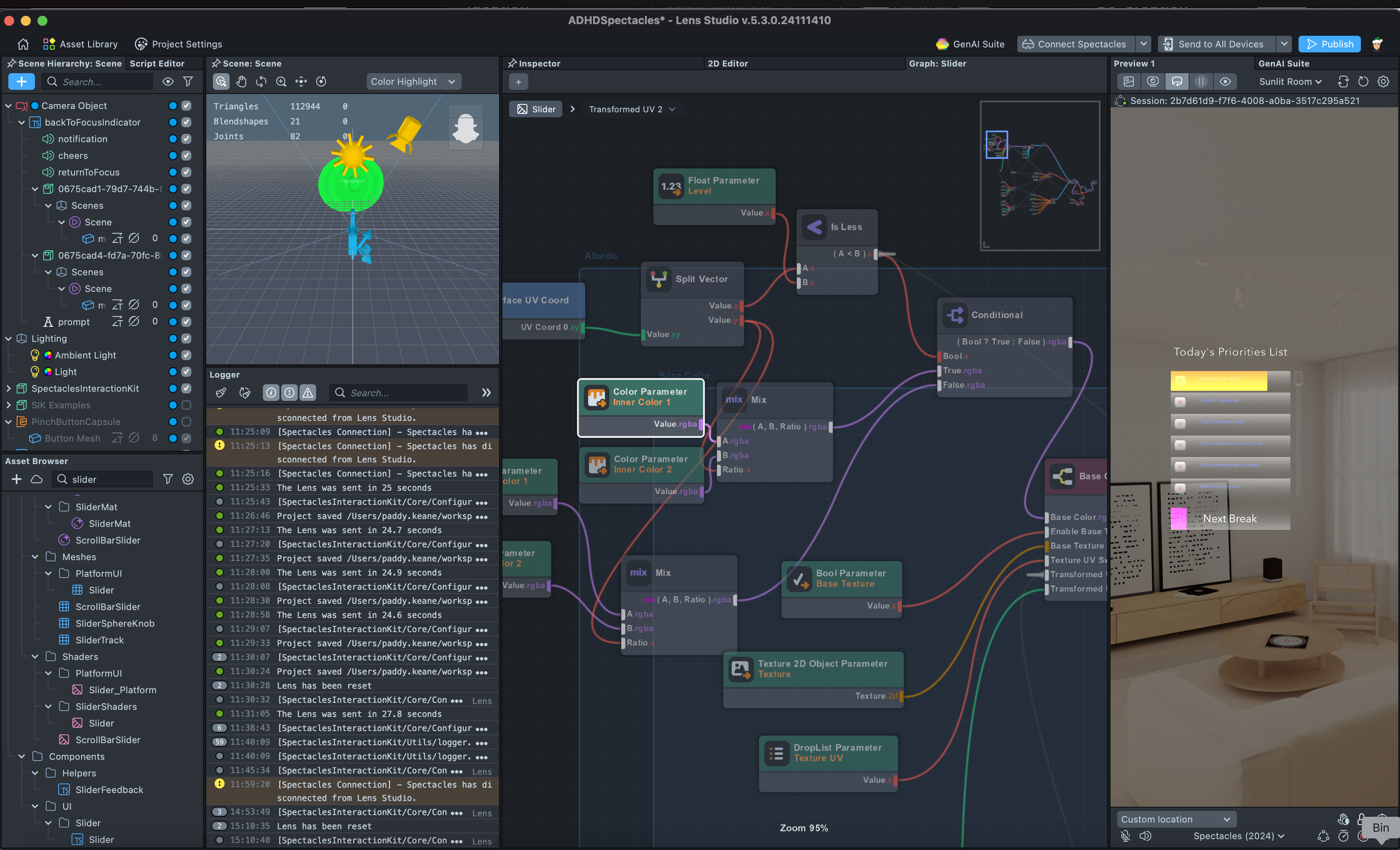
Task: Toggle visibility eye in the Preview toolbar
Action: [x=1225, y=81]
